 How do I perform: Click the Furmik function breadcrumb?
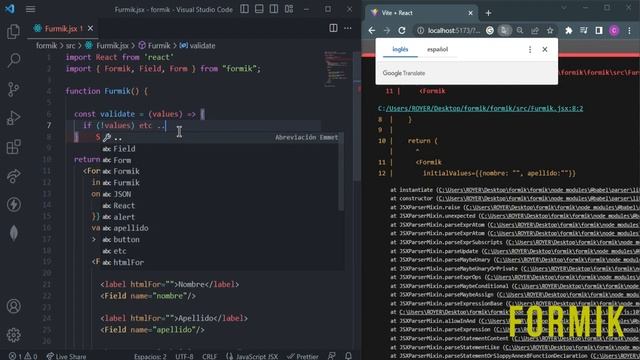click(155, 46)
